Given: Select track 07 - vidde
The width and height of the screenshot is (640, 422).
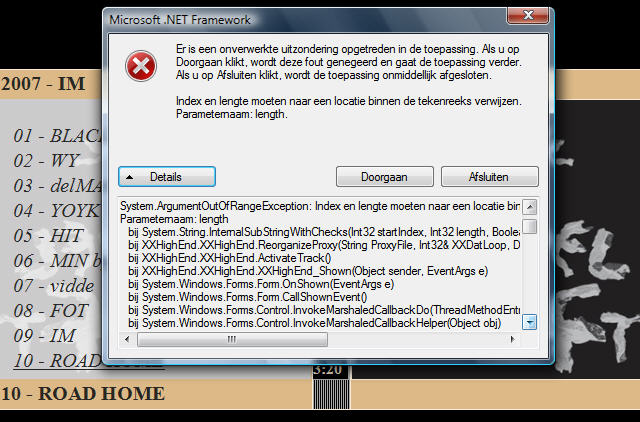Looking at the screenshot, I should [53, 285].
